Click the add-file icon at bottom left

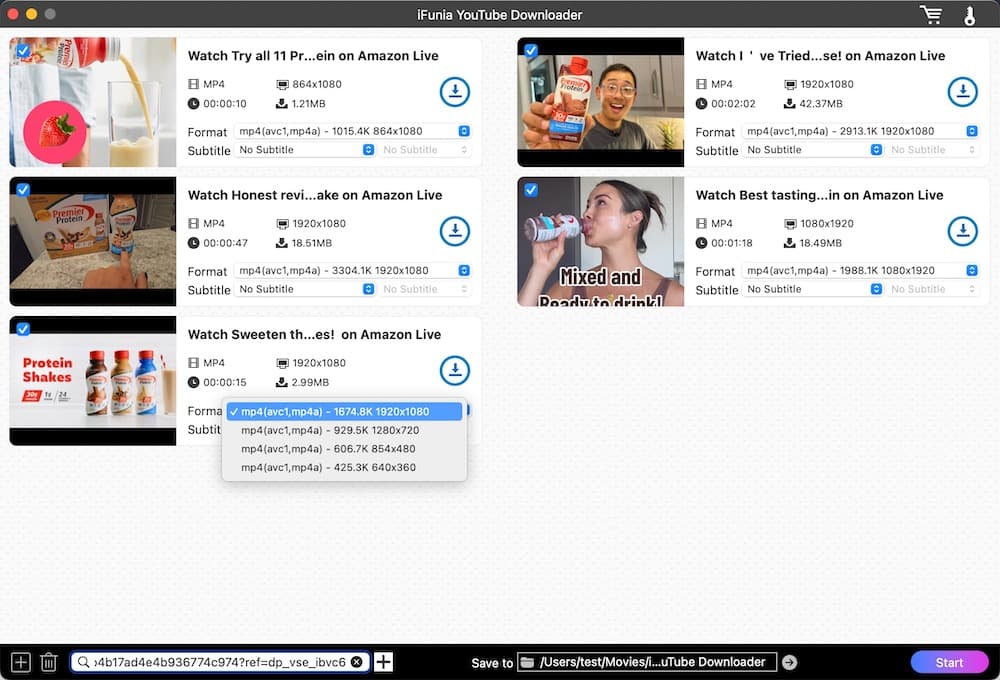tap(20, 662)
